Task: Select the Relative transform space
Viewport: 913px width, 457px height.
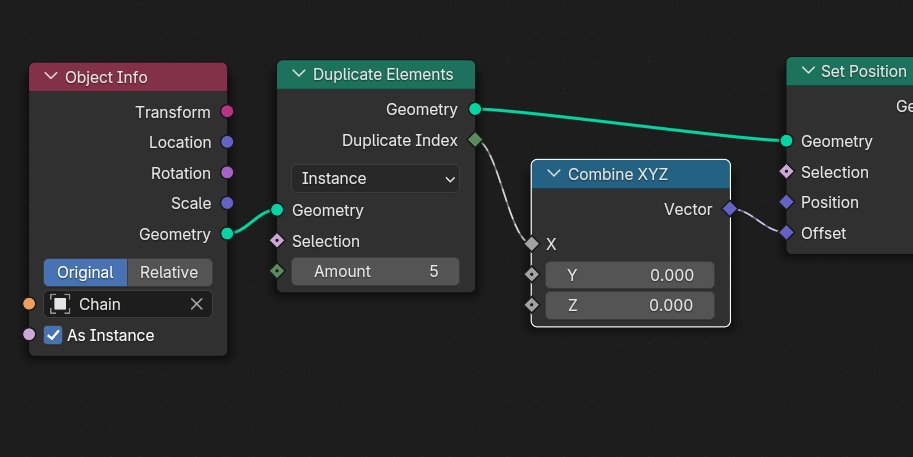Action: tap(169, 272)
